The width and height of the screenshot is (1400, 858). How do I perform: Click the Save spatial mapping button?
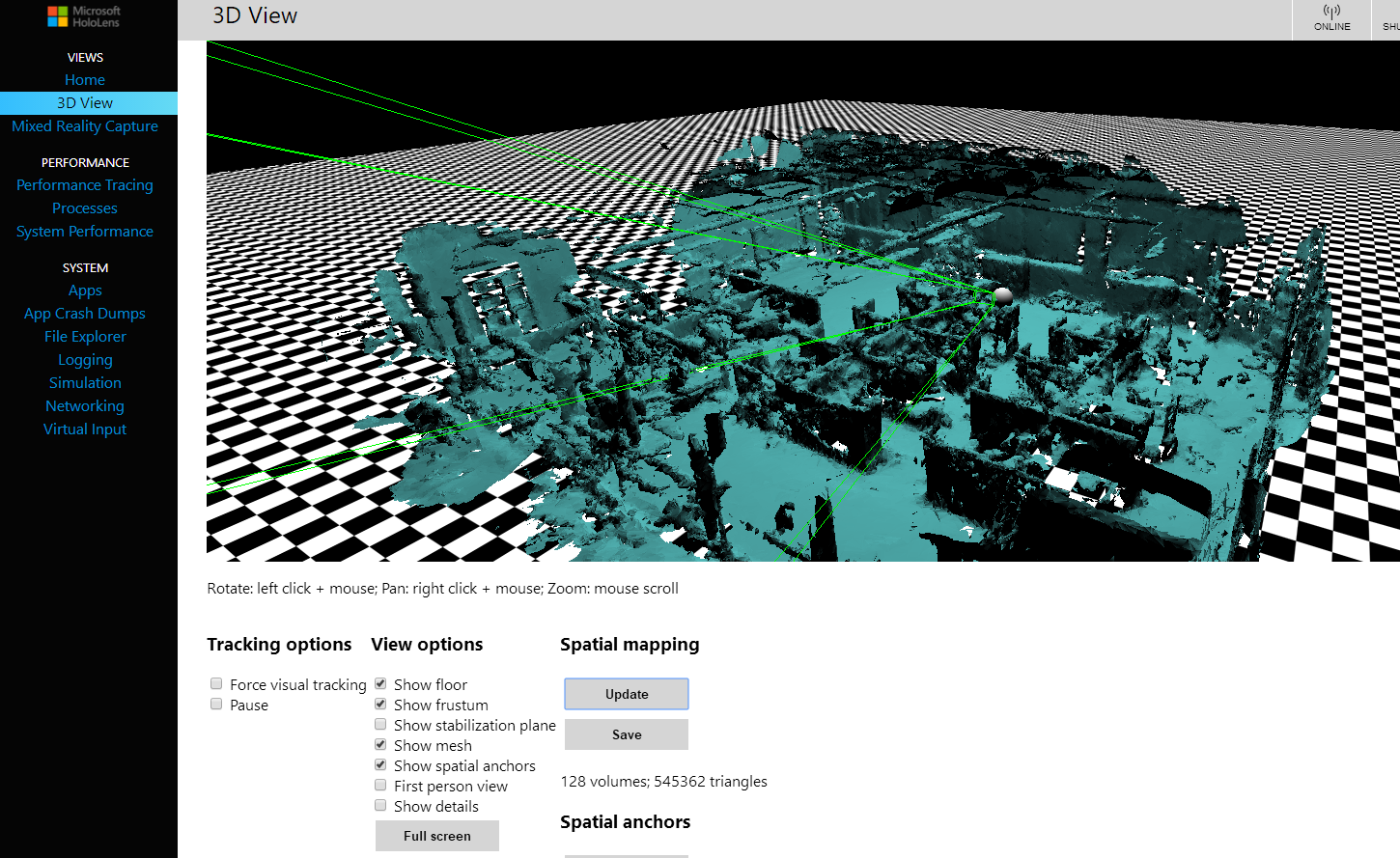click(x=627, y=734)
